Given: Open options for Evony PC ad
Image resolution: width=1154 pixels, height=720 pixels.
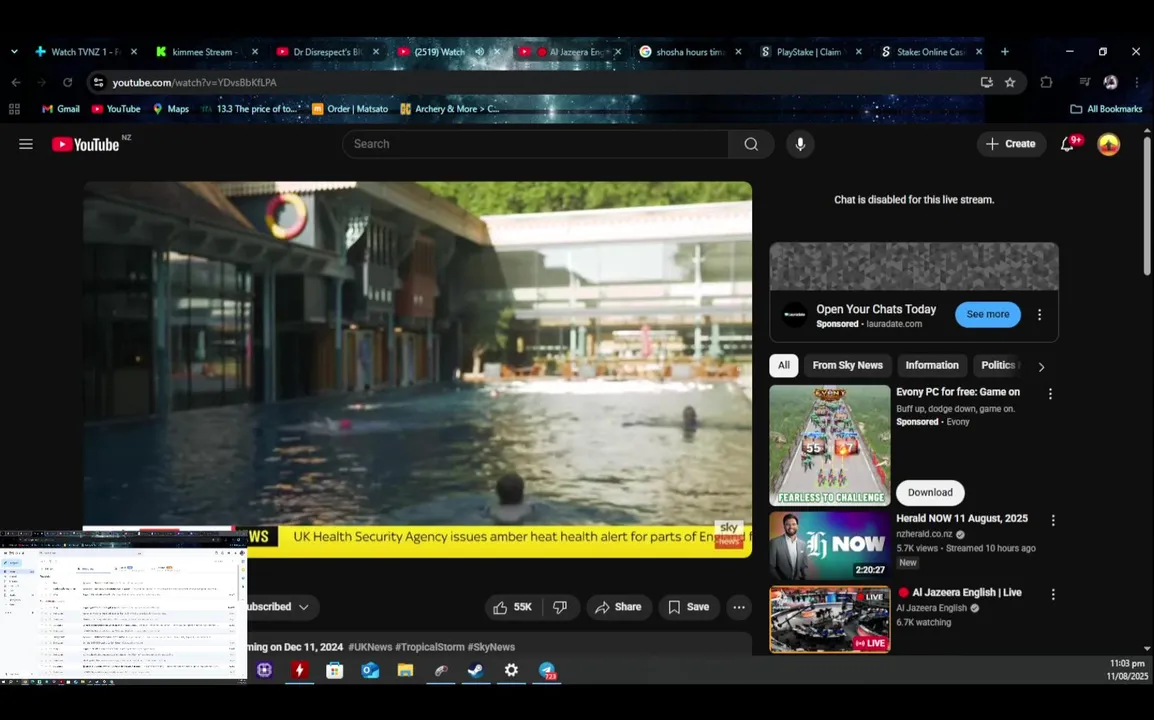Looking at the screenshot, I should [1050, 394].
